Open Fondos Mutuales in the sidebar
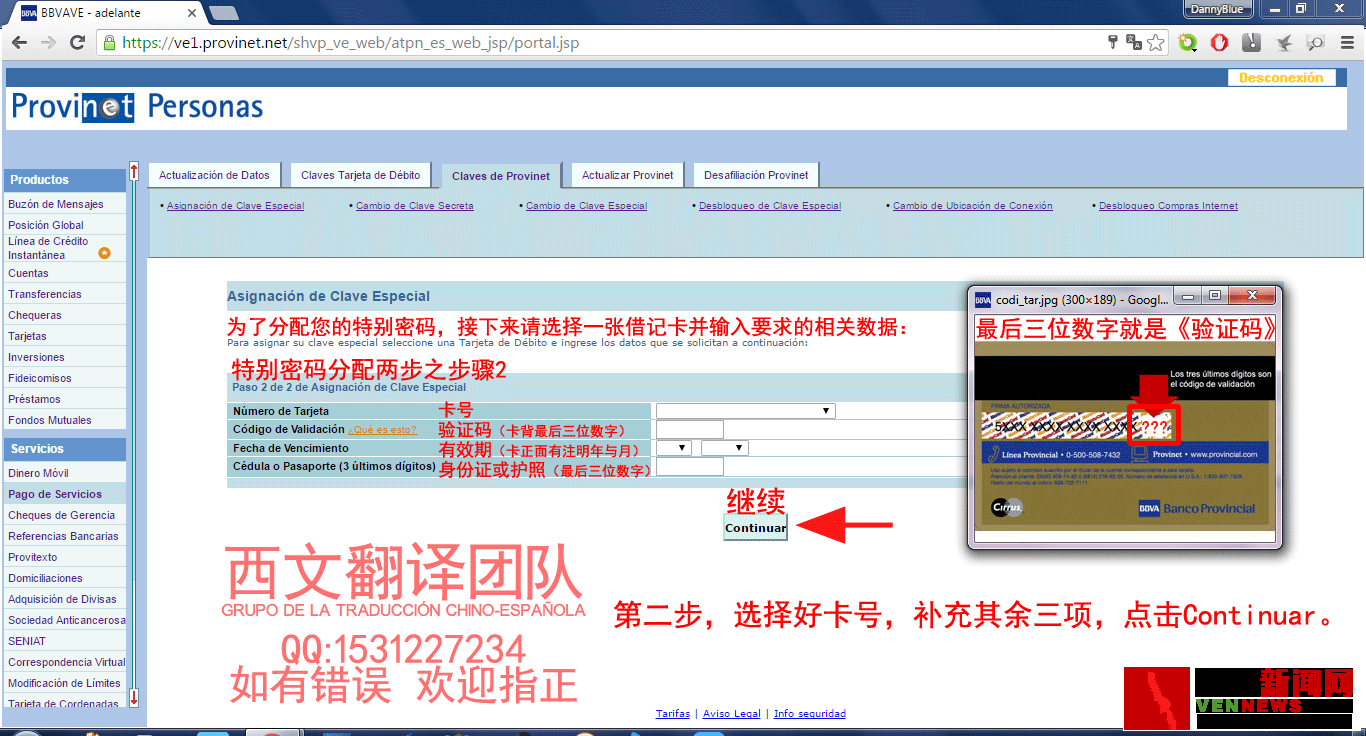This screenshot has width=1366, height=736. [65, 420]
